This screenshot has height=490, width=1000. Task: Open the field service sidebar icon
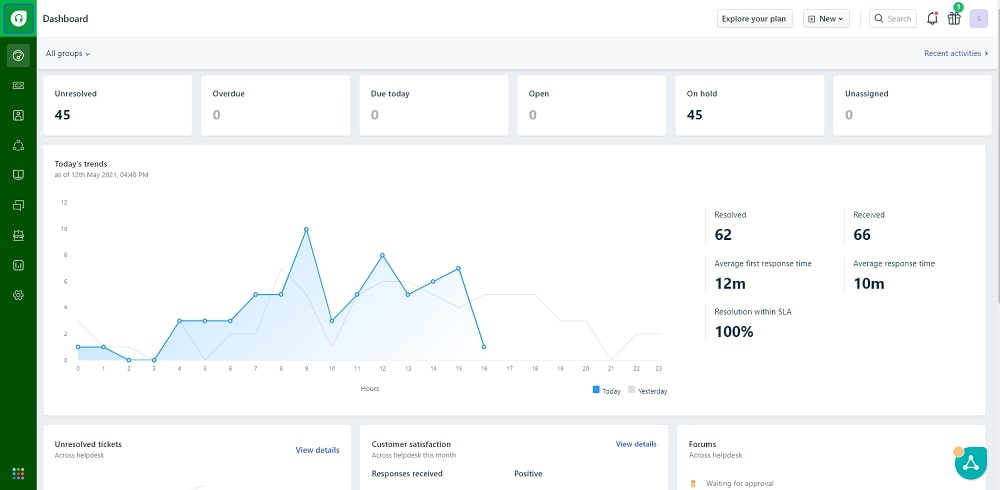coord(18,235)
